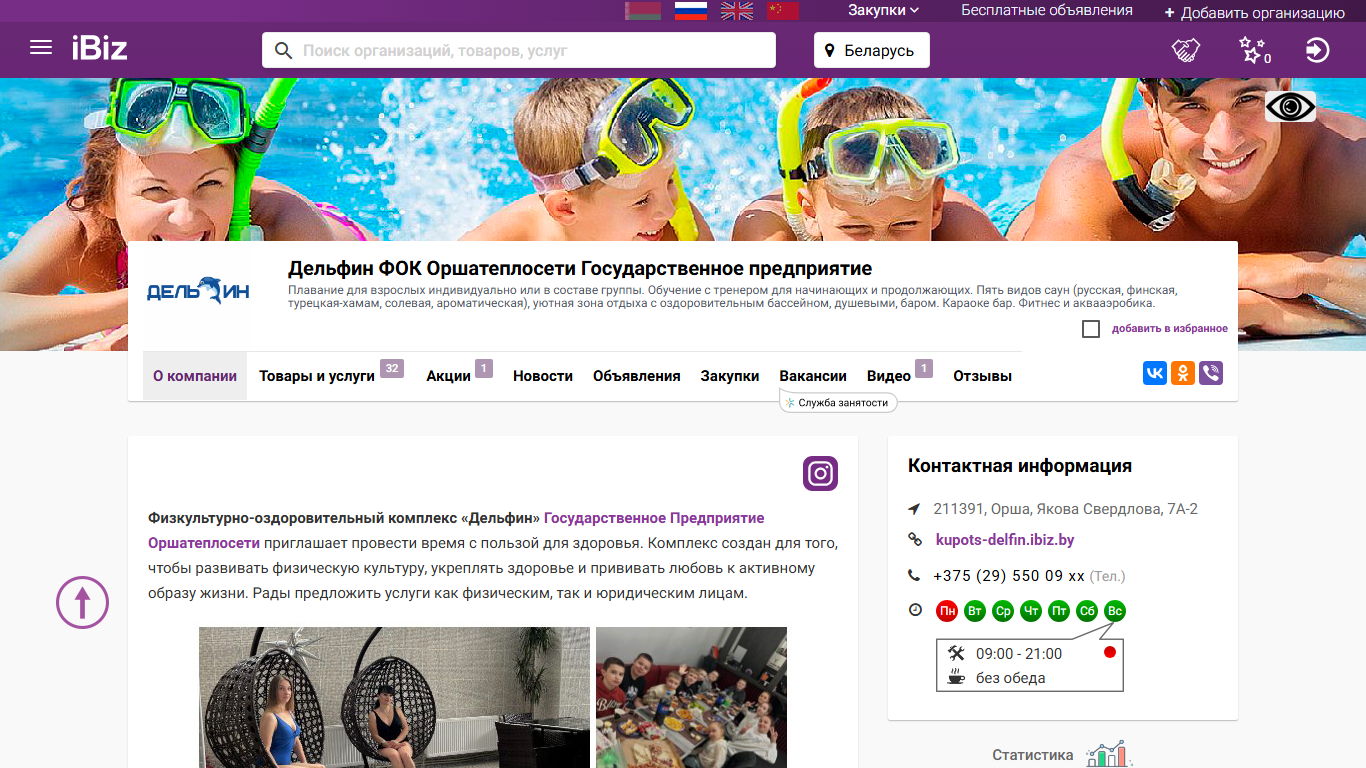This screenshot has height=768, width=1366.
Task: Click Служба занятости tooltip badge
Action: click(x=837, y=402)
